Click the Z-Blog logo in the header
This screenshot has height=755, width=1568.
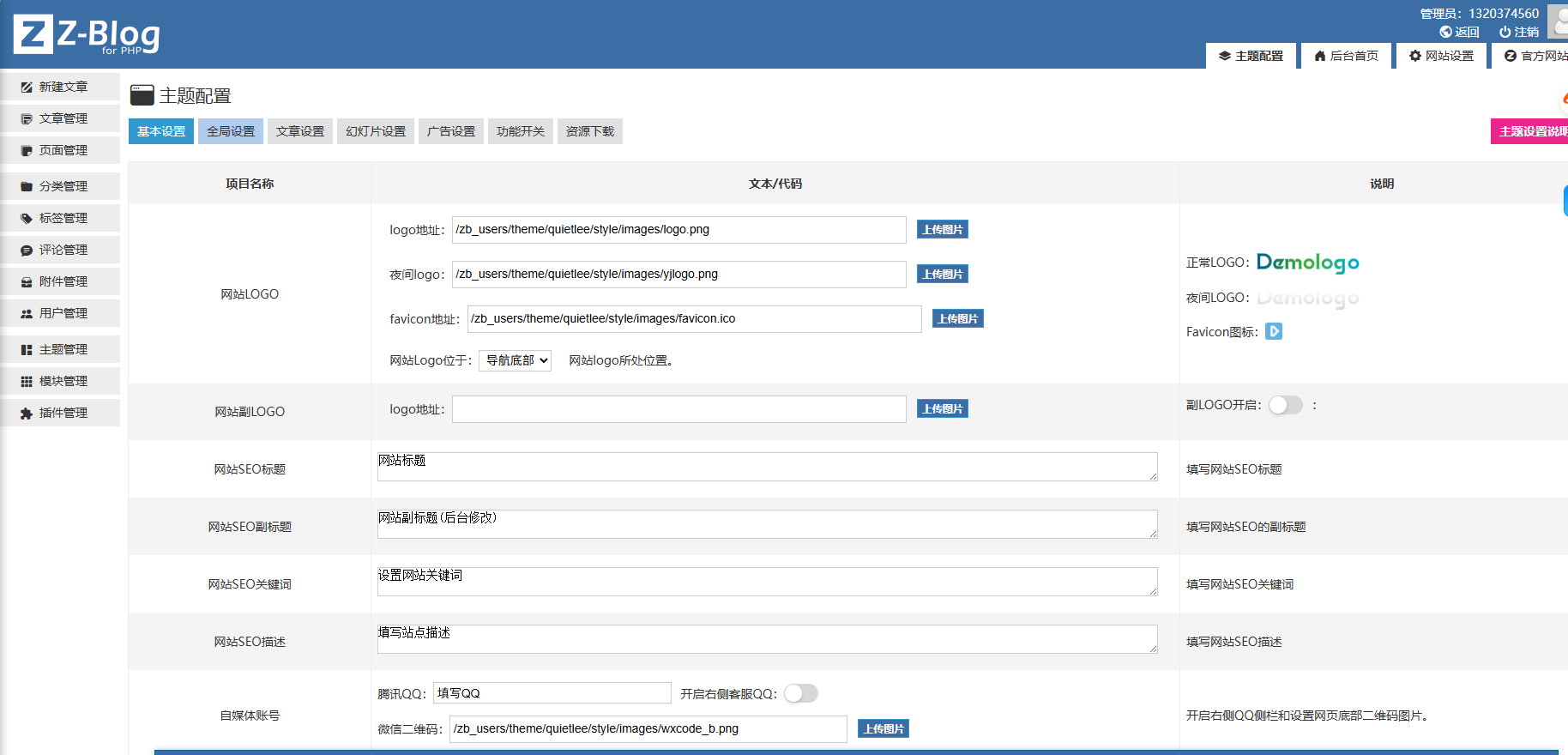pos(87,35)
